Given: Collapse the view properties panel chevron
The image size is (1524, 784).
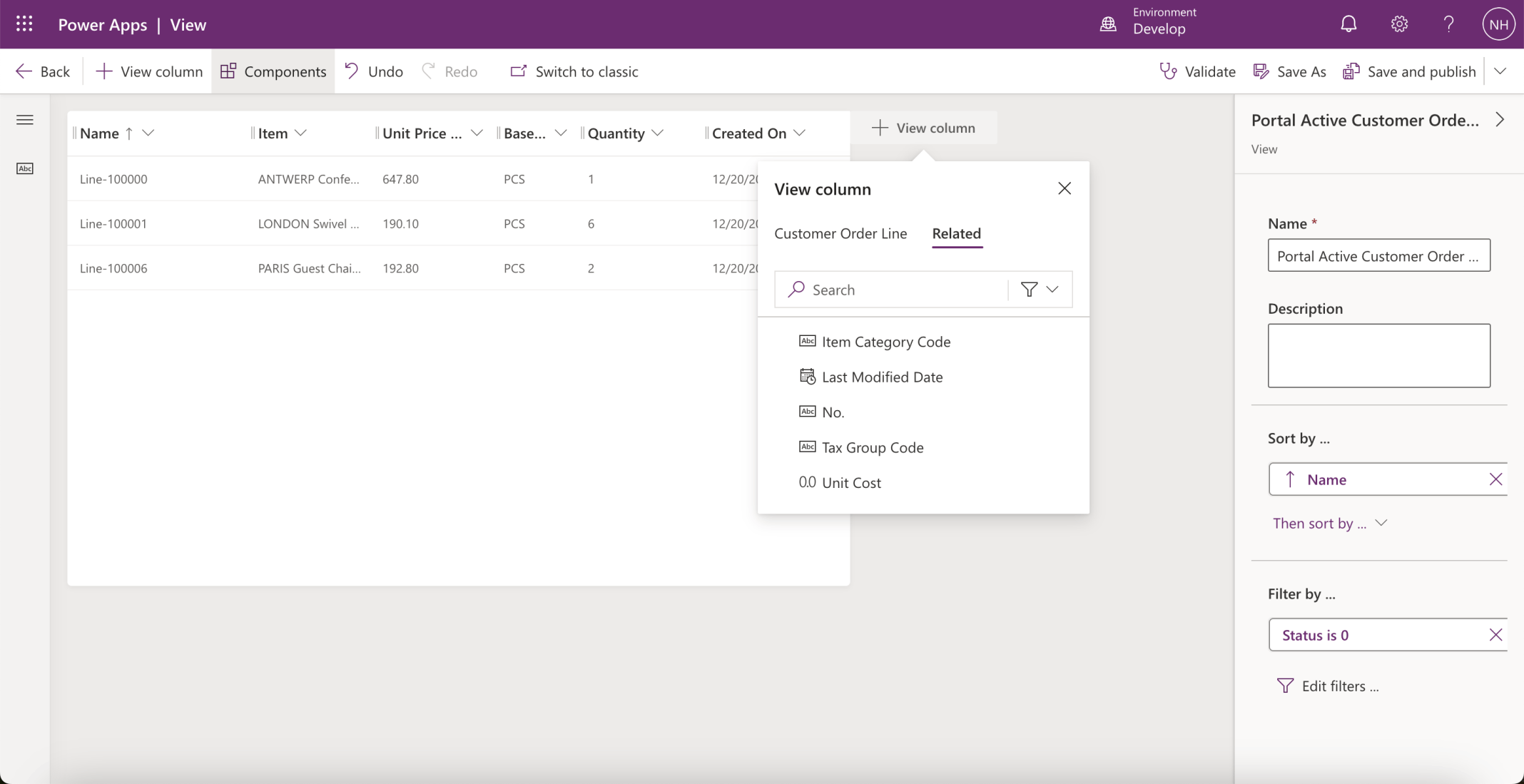Looking at the screenshot, I should click(x=1500, y=120).
